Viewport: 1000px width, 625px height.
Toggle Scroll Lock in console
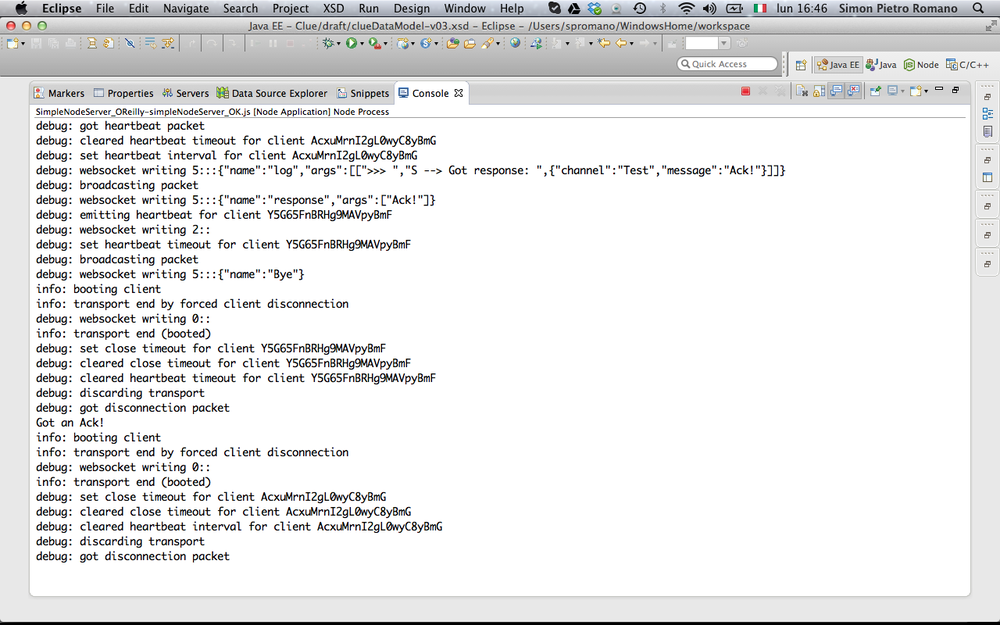tap(819, 92)
